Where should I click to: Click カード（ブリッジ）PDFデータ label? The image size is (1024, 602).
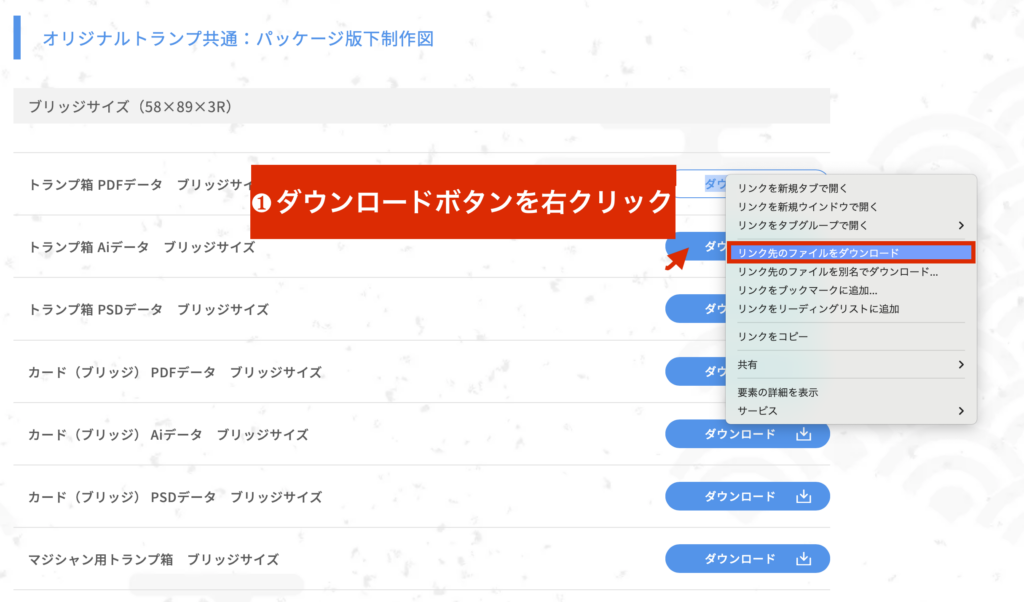click(x=174, y=372)
